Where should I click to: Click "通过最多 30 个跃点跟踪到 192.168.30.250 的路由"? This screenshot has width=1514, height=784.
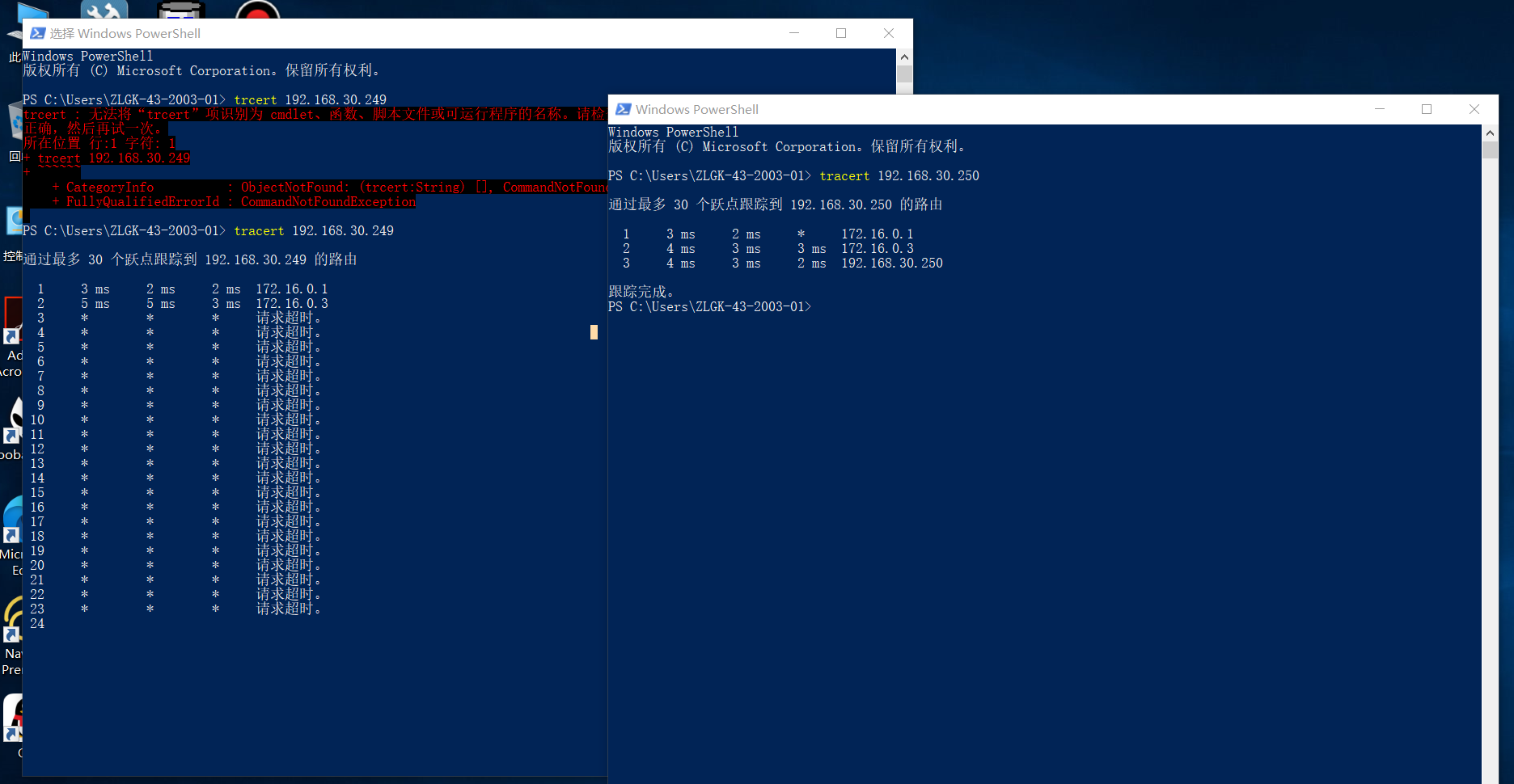click(776, 204)
